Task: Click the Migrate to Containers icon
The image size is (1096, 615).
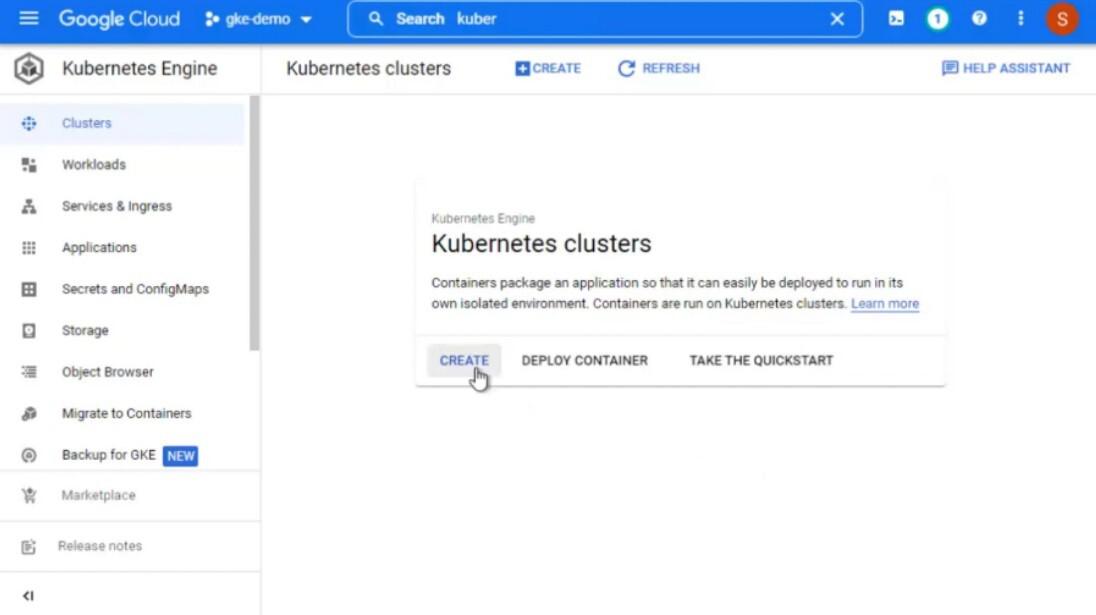Action: tap(29, 414)
